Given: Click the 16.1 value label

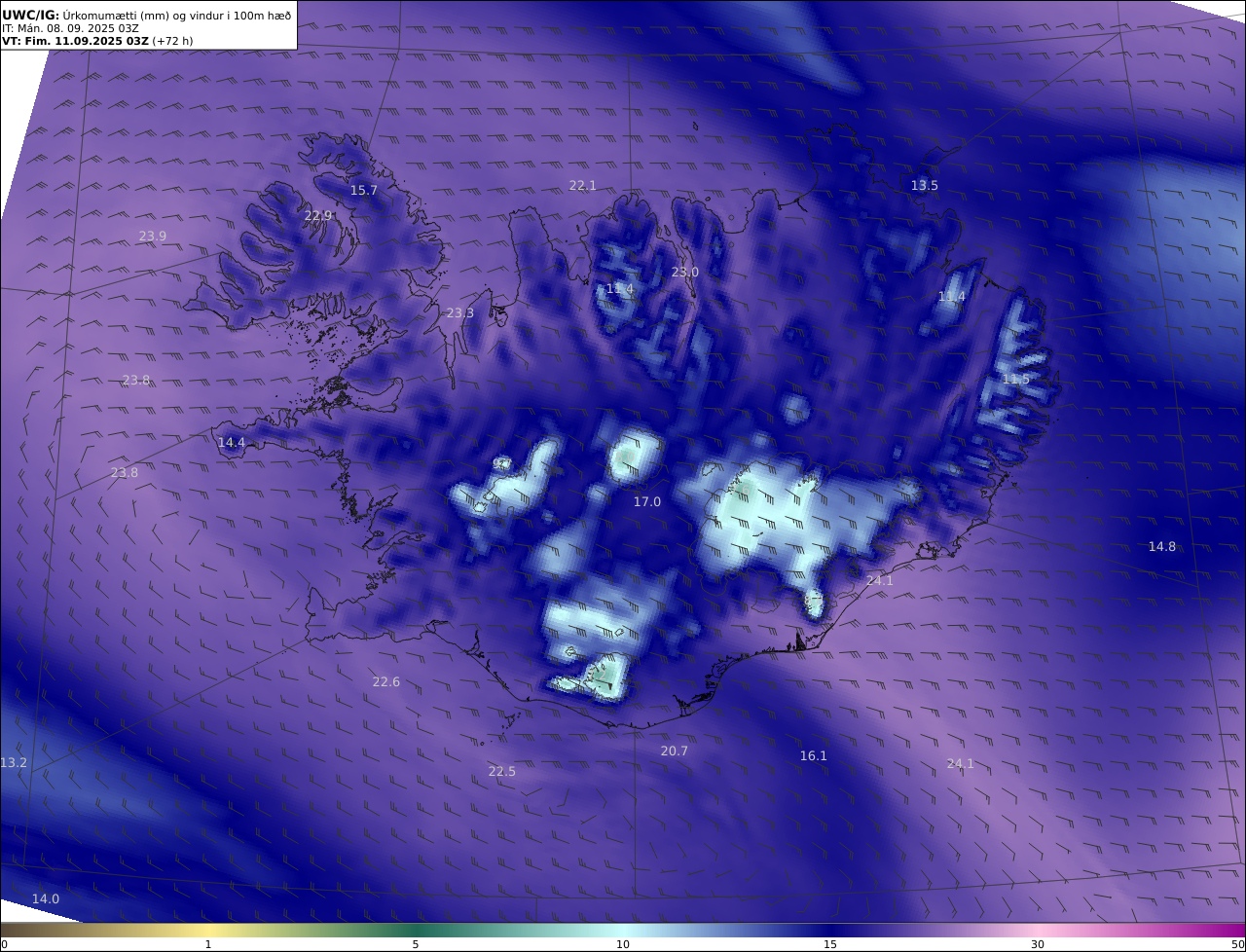Looking at the screenshot, I should point(814,756).
